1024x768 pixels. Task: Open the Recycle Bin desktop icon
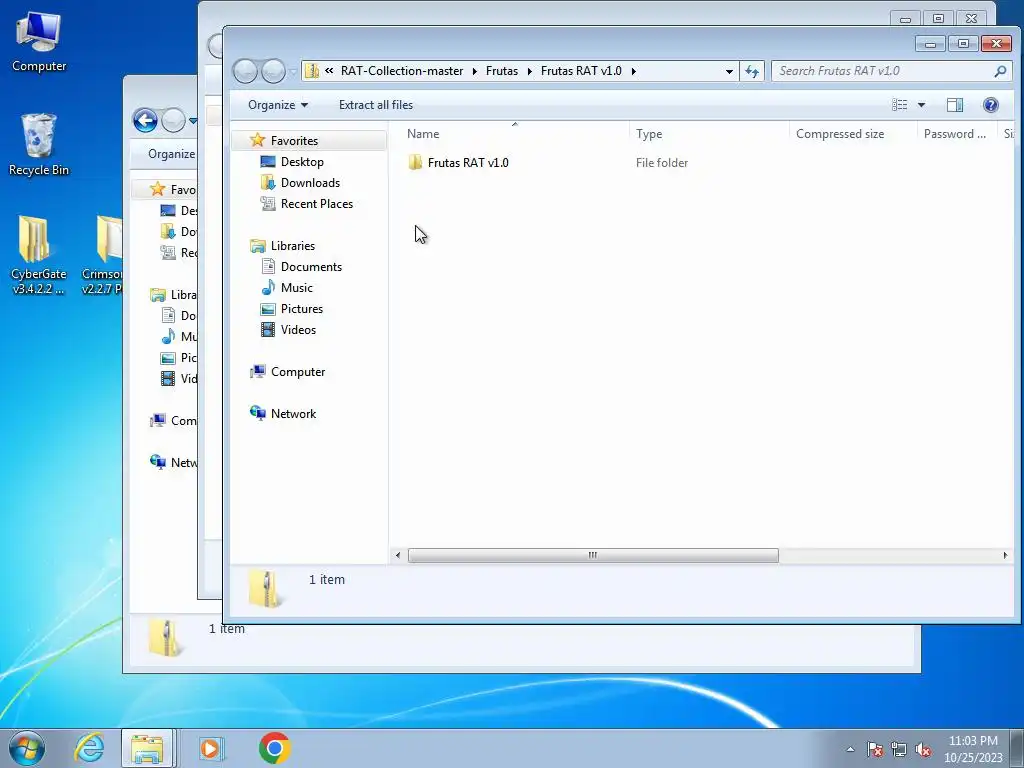click(x=39, y=145)
